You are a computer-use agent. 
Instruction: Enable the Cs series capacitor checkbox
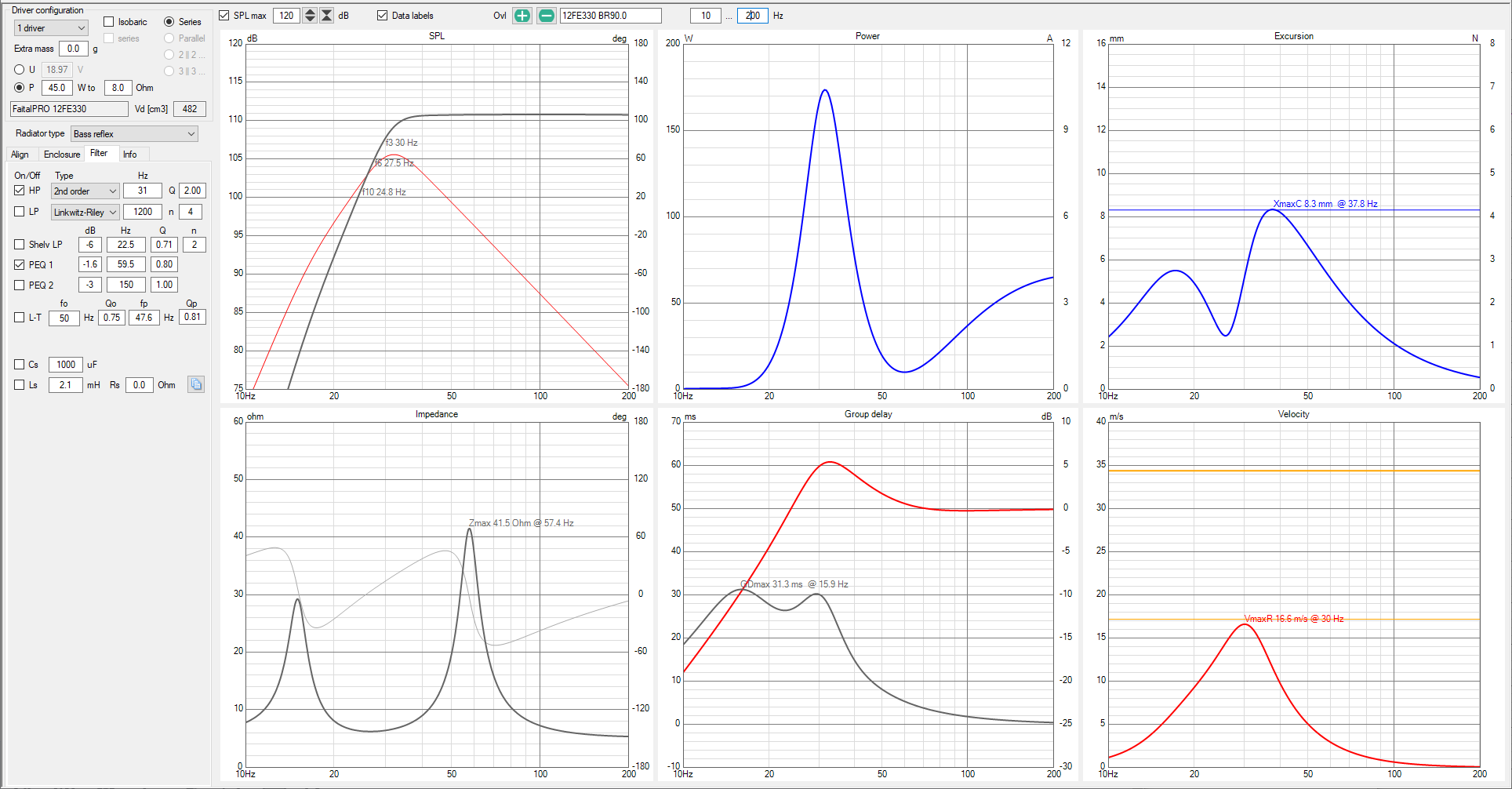[x=20, y=365]
